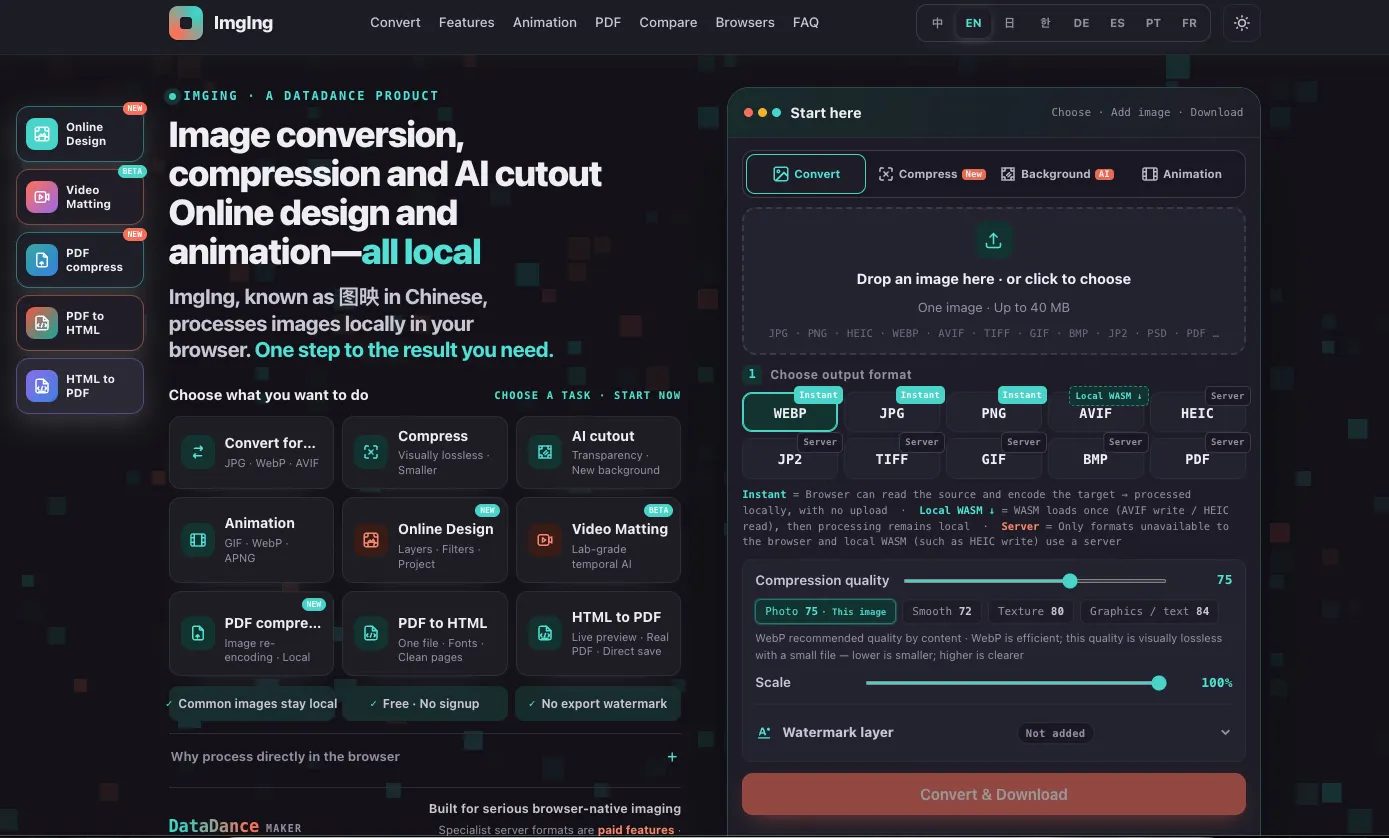Viewport: 1389px width, 838px height.
Task: Open PDF compress from the left sidebar
Action: coord(80,260)
